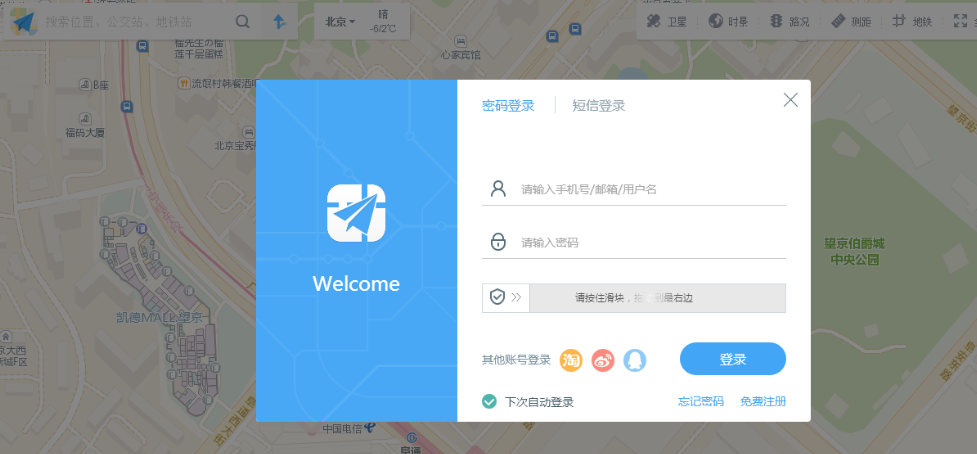Switch to 短信登录 tab
977x454 pixels.
tap(599, 106)
